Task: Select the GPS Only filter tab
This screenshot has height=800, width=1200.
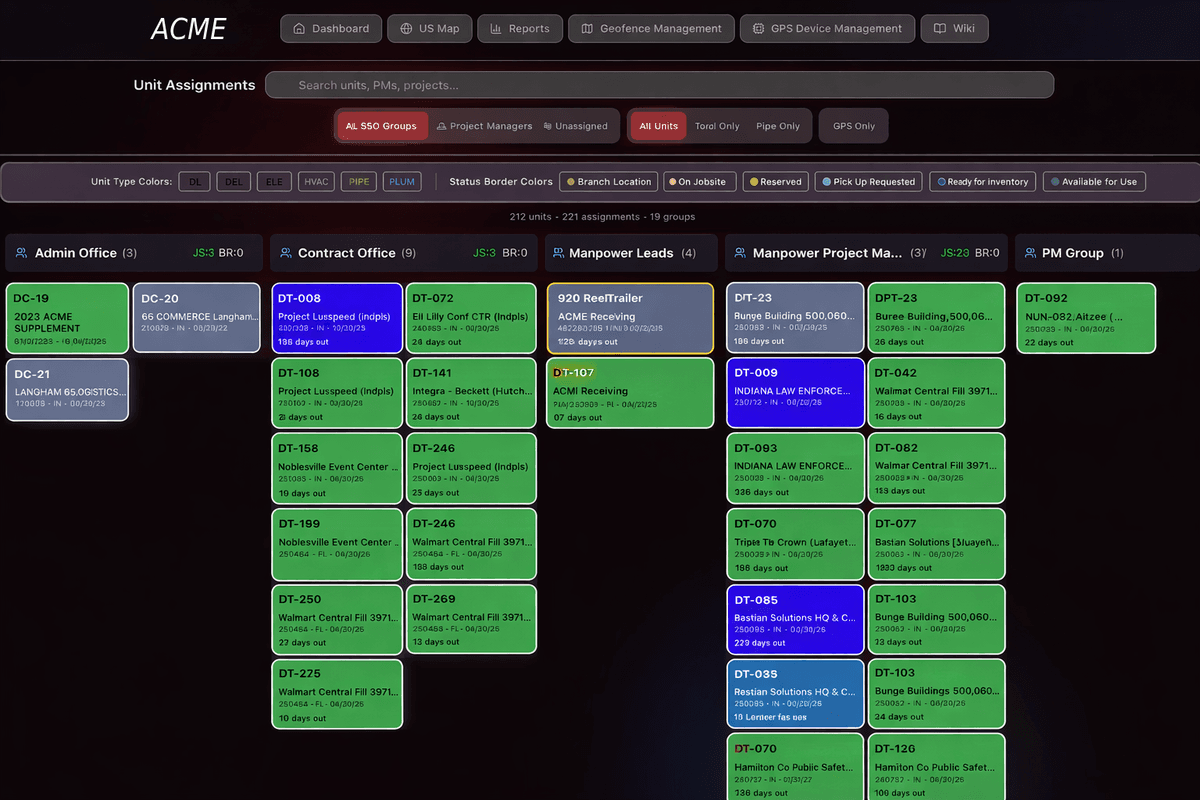Action: coord(853,125)
